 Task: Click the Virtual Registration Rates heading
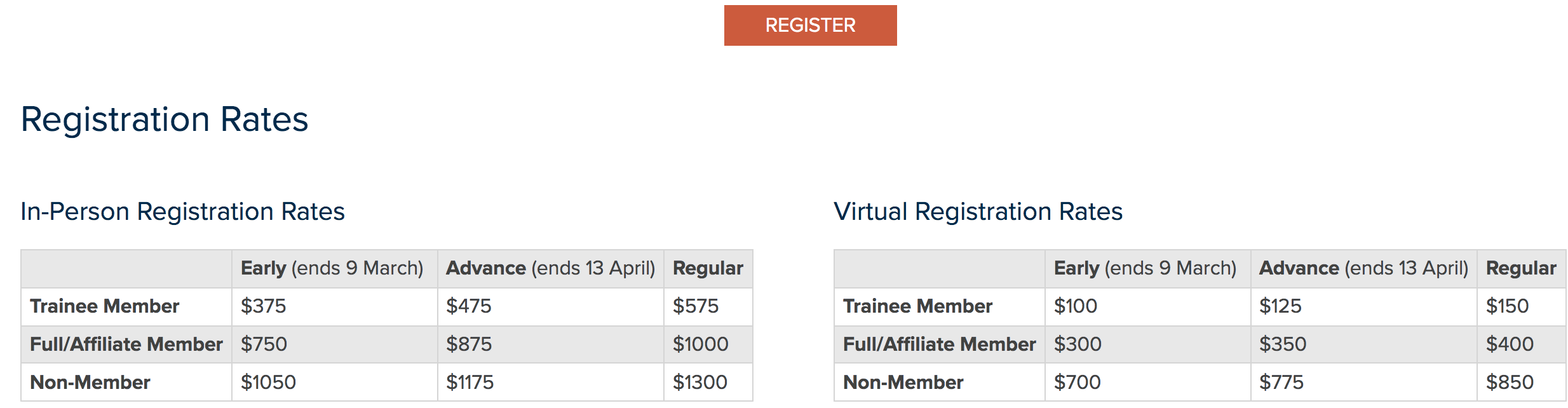978,212
